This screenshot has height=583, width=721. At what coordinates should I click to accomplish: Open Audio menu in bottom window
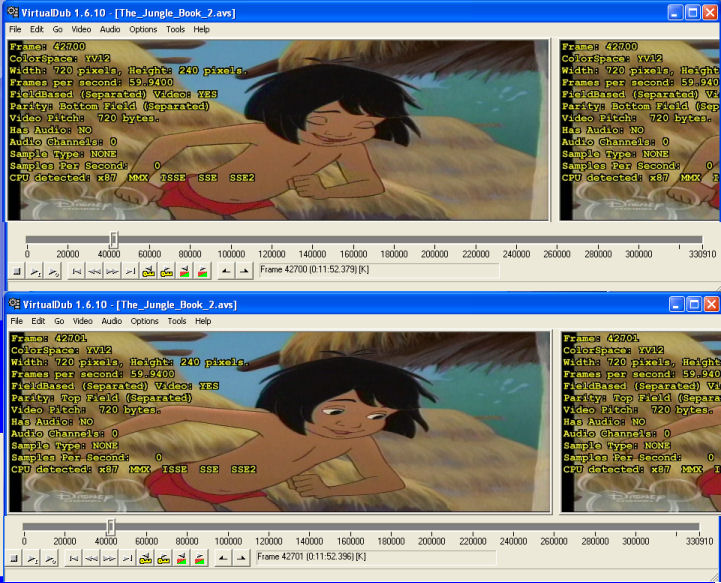[x=111, y=321]
